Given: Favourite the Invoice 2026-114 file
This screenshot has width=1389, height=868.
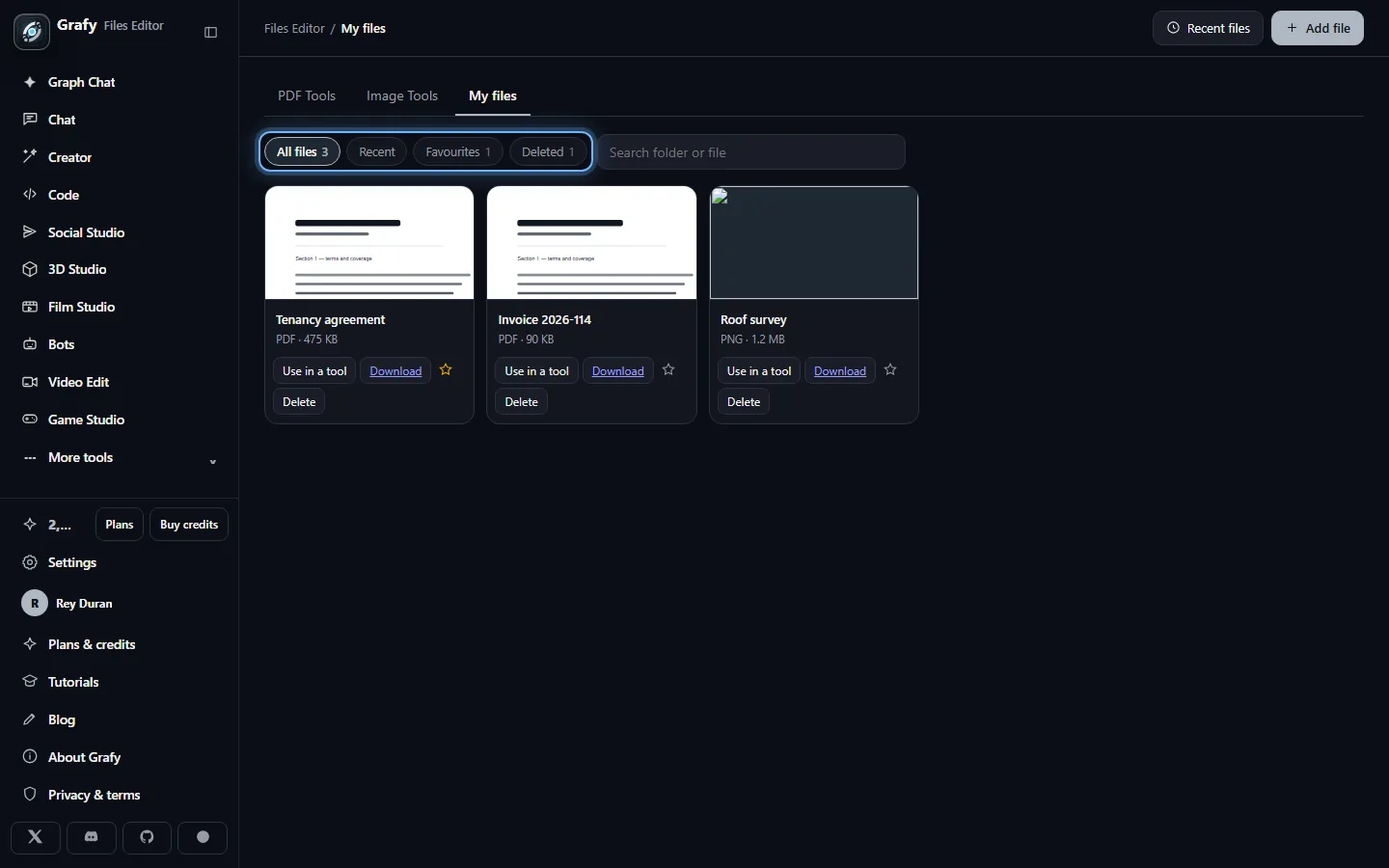Looking at the screenshot, I should click(668, 370).
